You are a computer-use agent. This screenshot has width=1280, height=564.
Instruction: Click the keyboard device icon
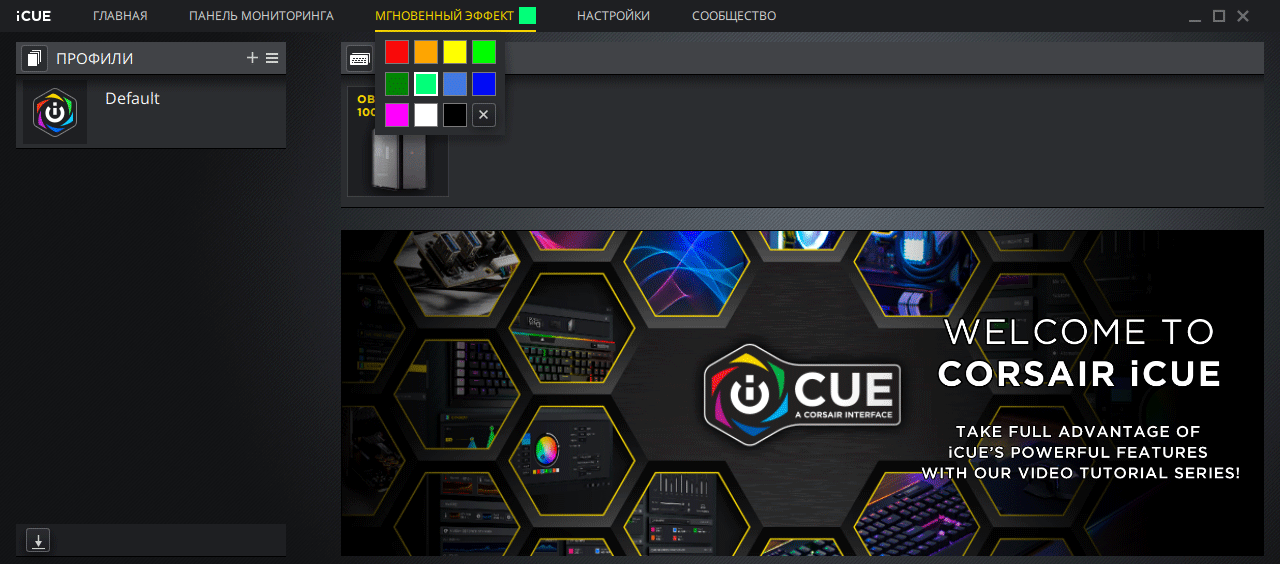[359, 59]
